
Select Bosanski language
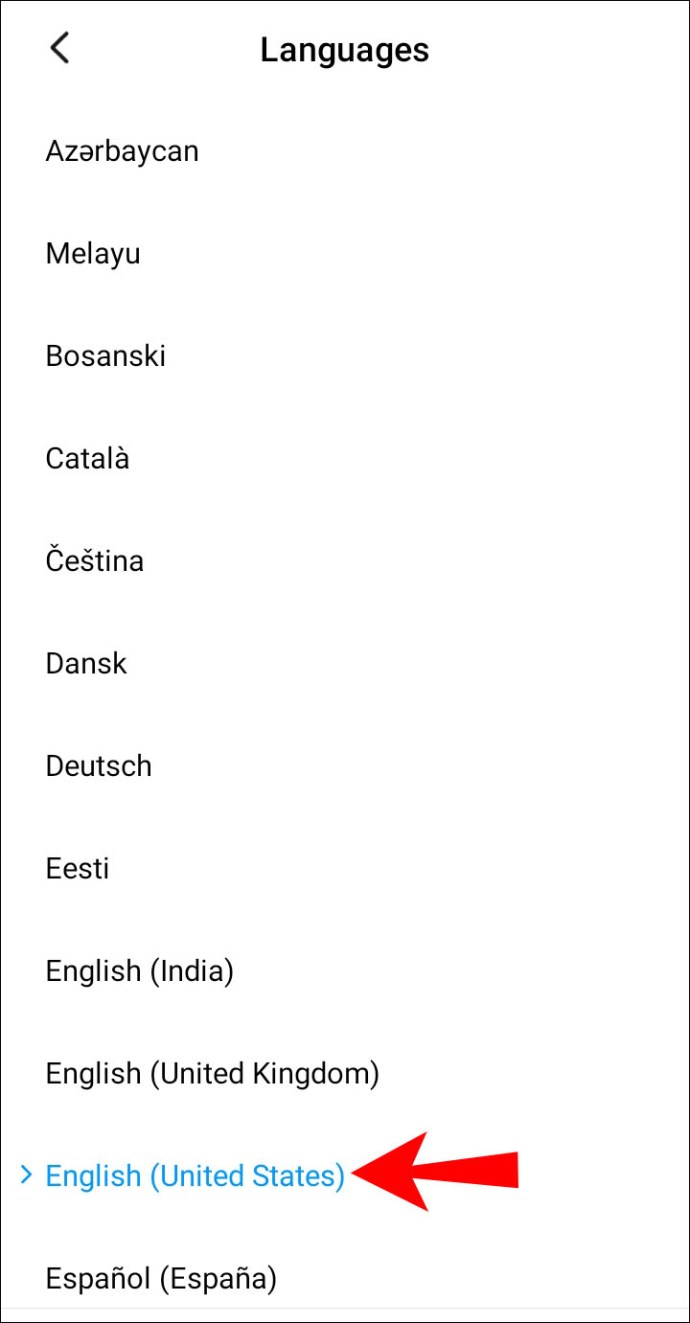pyautogui.click(x=106, y=356)
